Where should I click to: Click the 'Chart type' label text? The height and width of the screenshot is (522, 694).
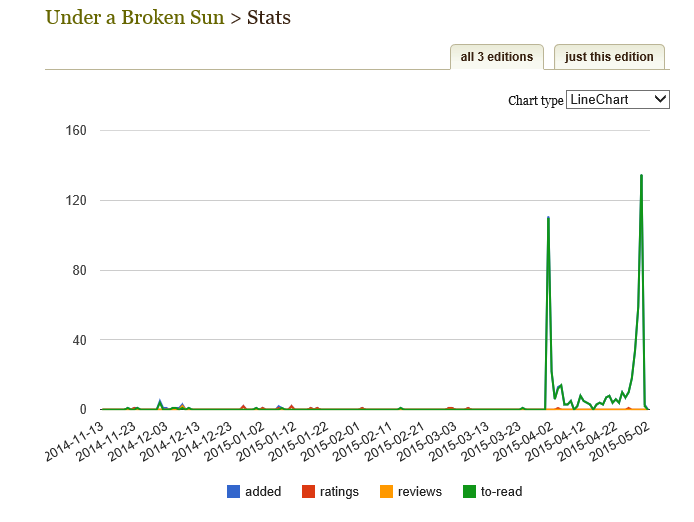coord(535,100)
